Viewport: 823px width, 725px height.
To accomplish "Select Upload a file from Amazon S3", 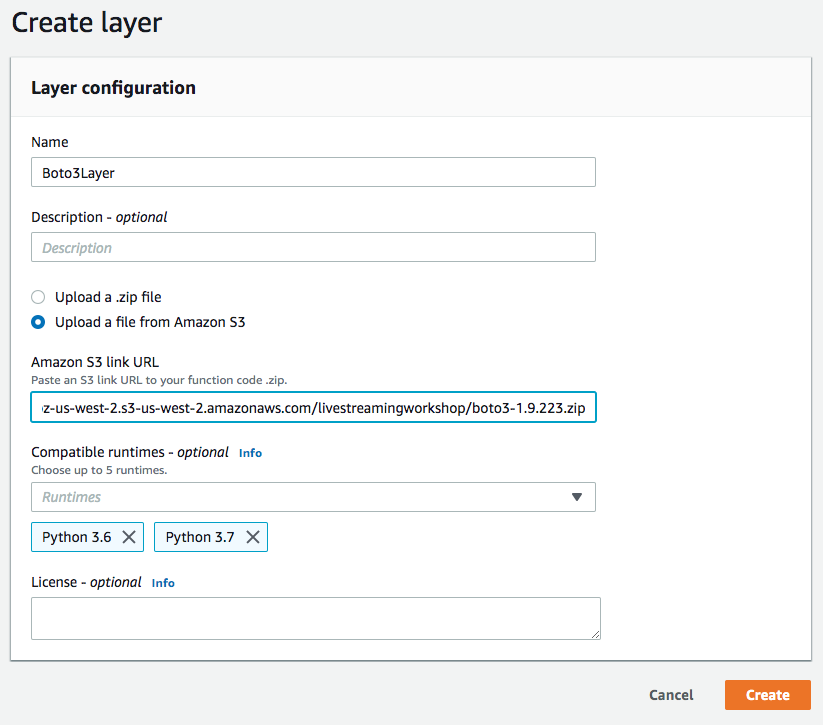I will [x=38, y=322].
